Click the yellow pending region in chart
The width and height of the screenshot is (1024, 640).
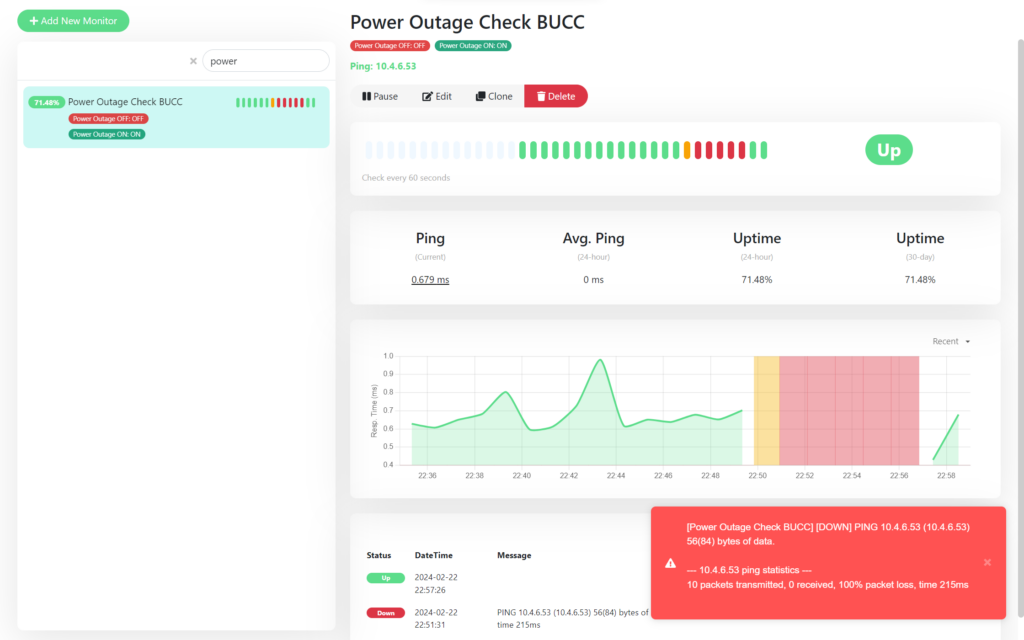pyautogui.click(x=766, y=410)
